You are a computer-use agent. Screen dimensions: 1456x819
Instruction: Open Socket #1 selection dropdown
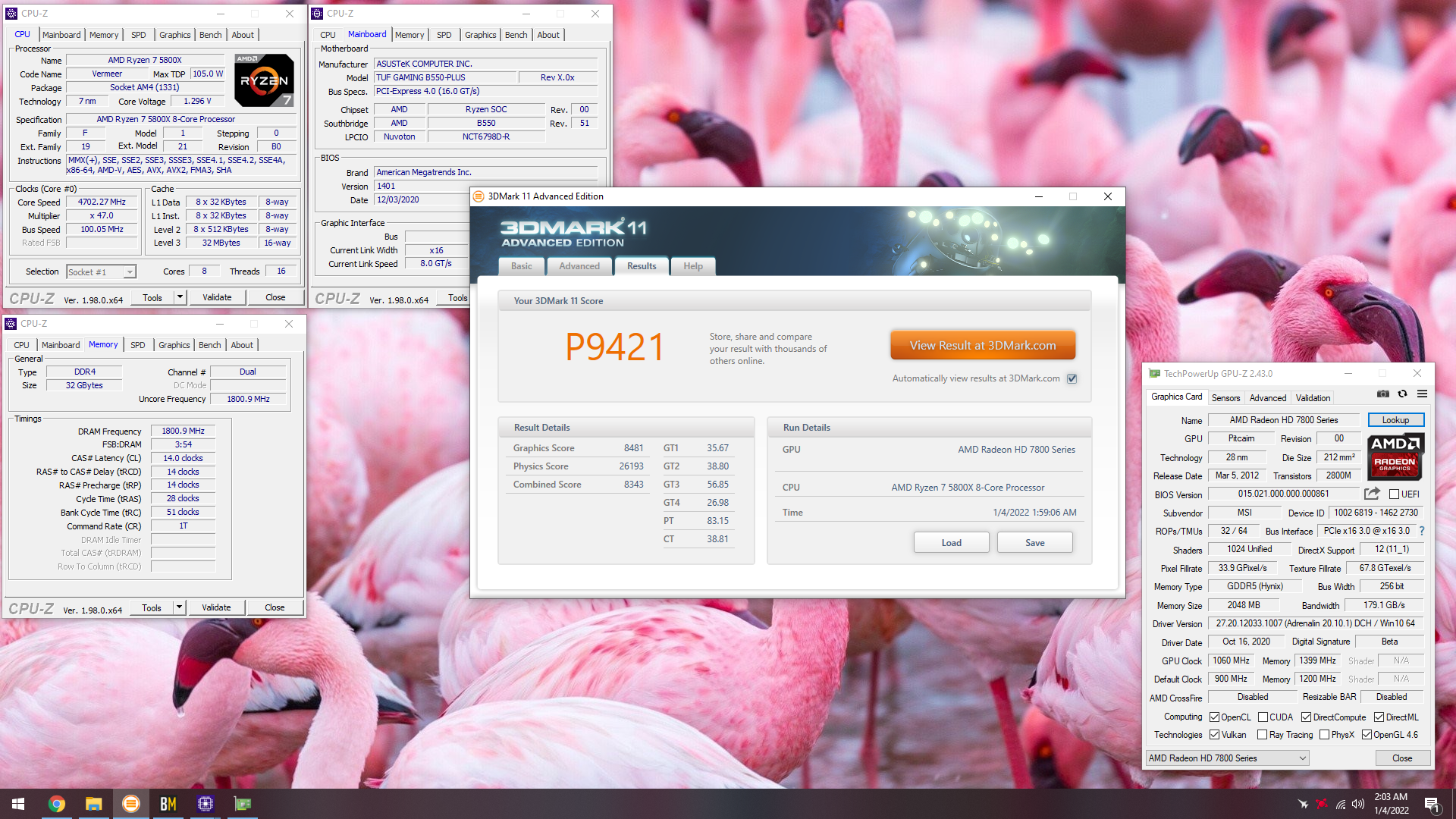click(101, 271)
